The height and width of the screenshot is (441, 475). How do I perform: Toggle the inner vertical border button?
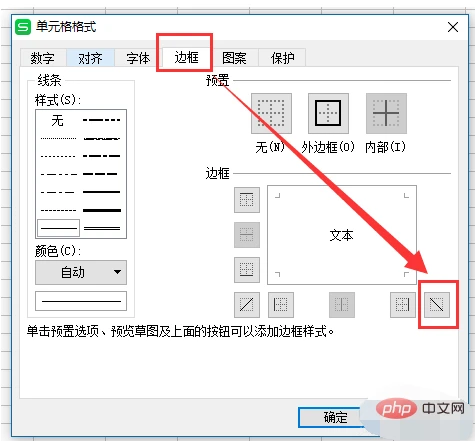point(342,305)
